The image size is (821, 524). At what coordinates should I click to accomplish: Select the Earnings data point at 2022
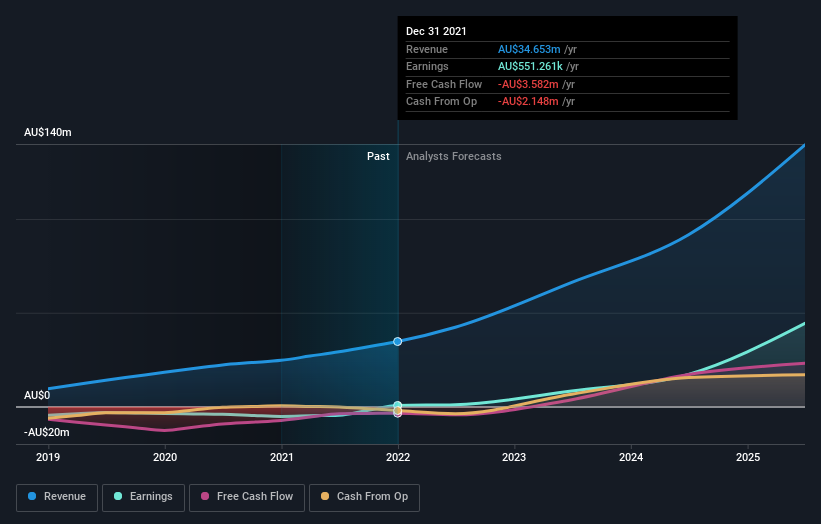[x=398, y=405]
